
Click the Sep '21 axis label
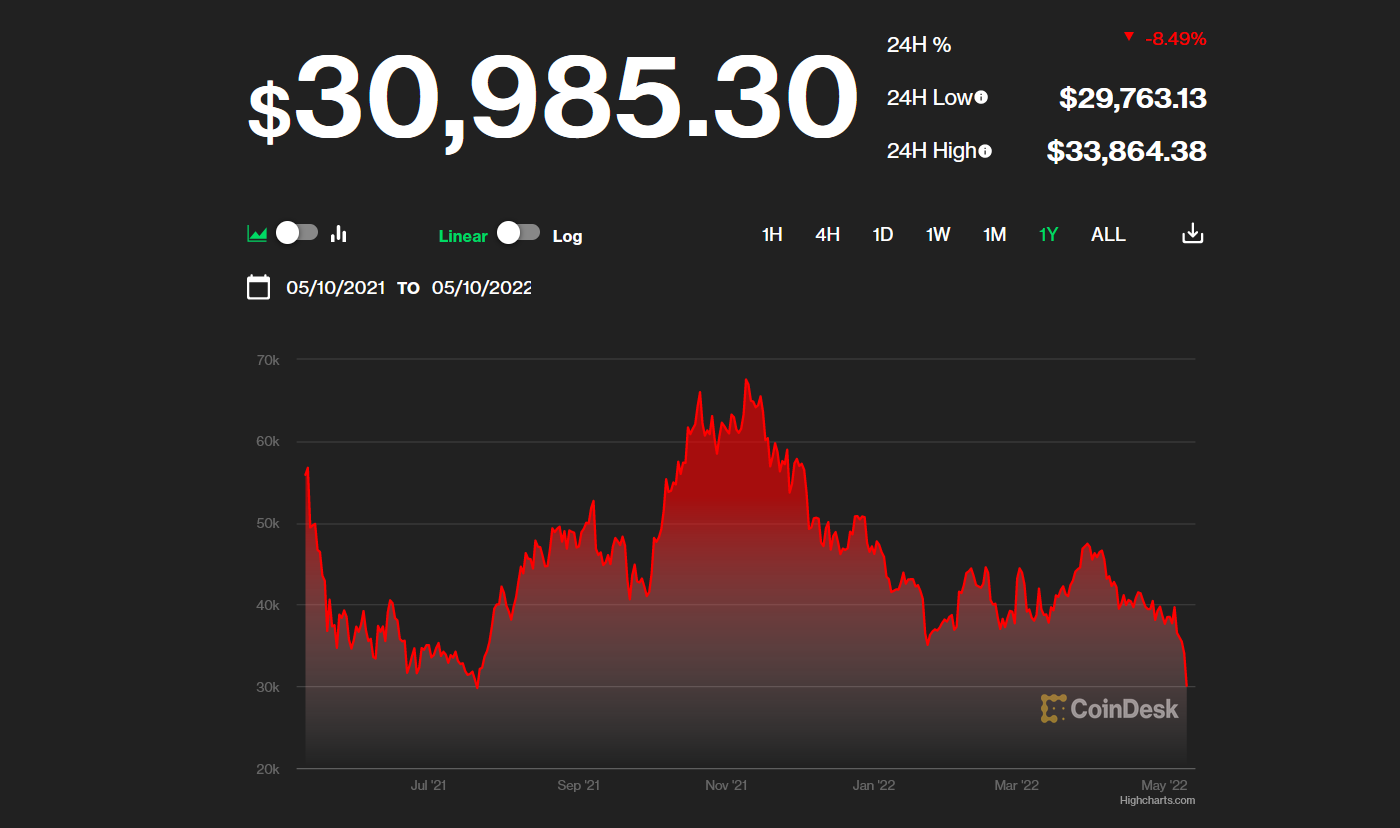tap(578, 785)
